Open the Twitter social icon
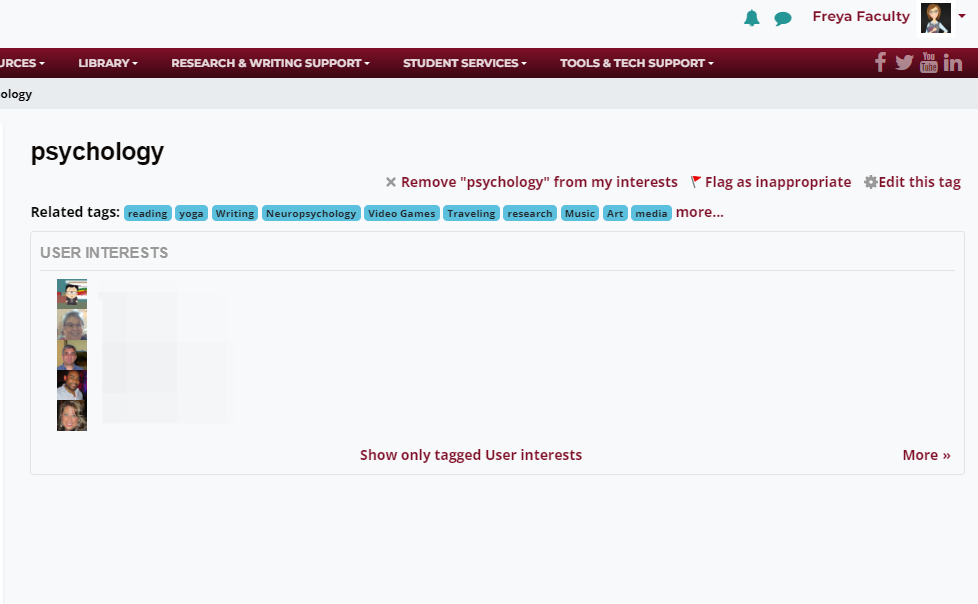The image size is (978, 604). click(x=904, y=62)
